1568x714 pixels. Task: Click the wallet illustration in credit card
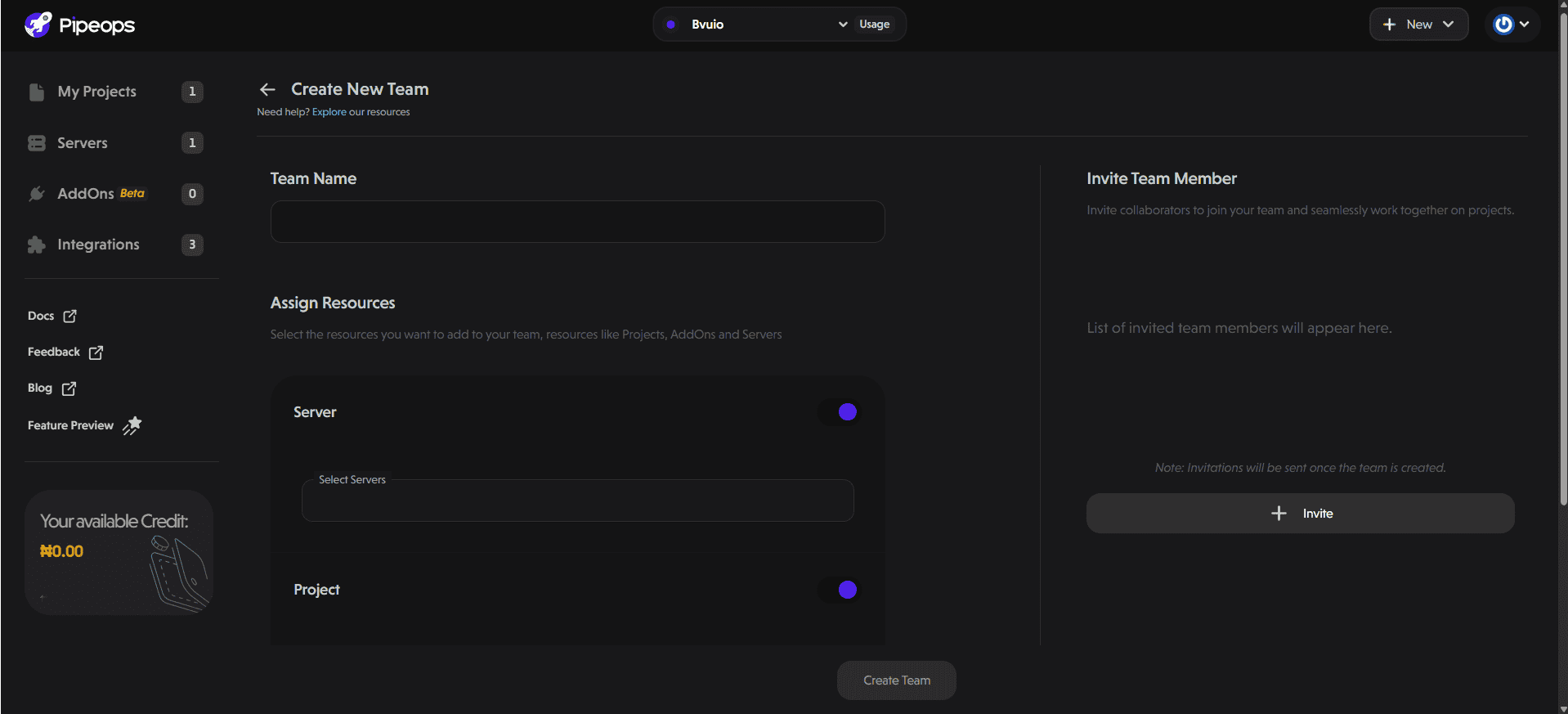pos(178,573)
